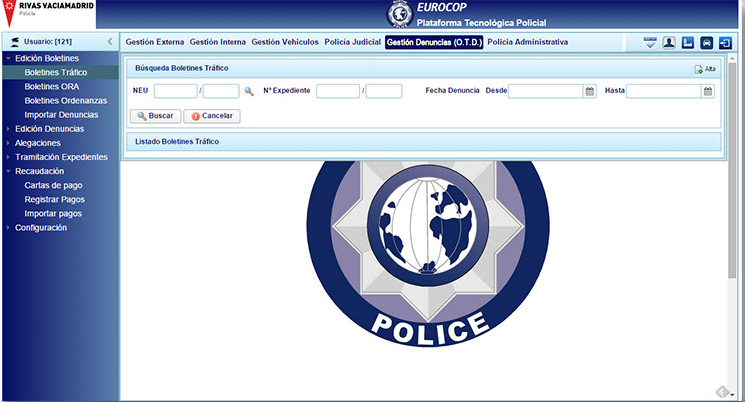Focus the second NEU input field
745x402 pixels.
[221, 91]
